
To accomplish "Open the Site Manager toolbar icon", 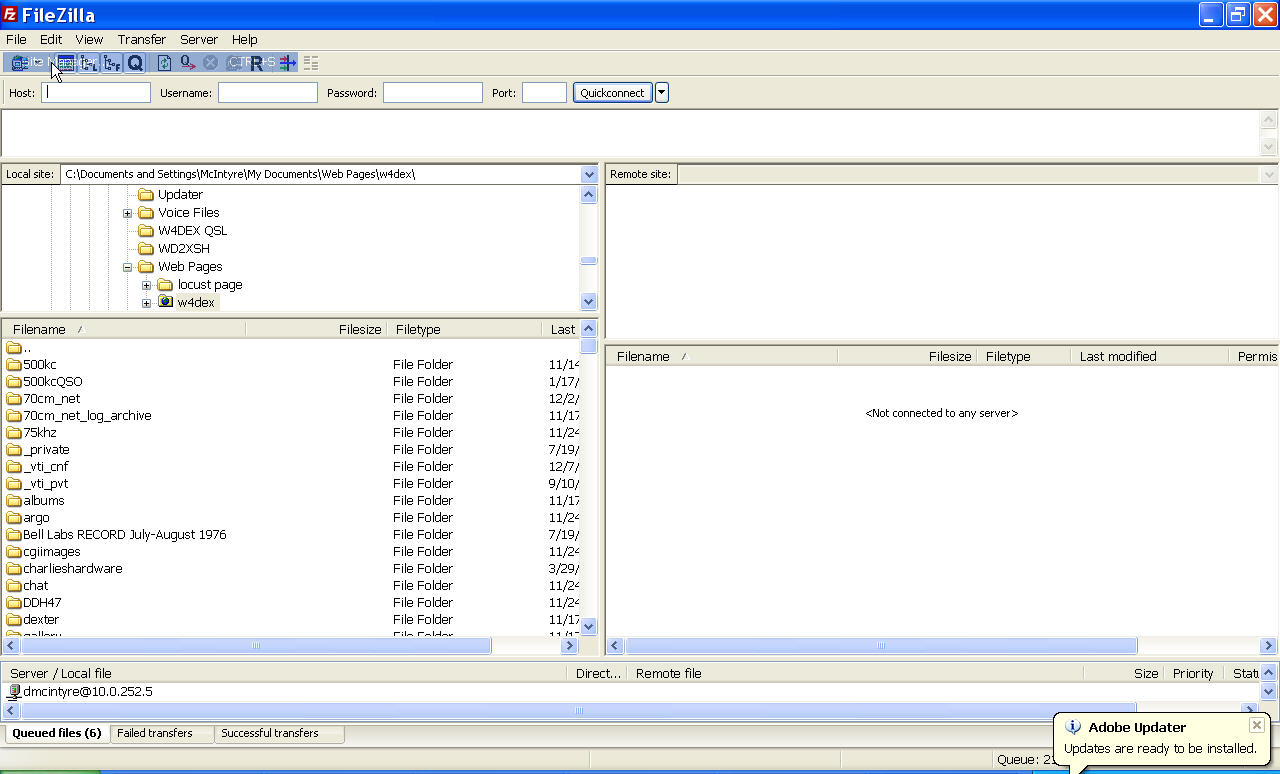I will tap(20, 63).
